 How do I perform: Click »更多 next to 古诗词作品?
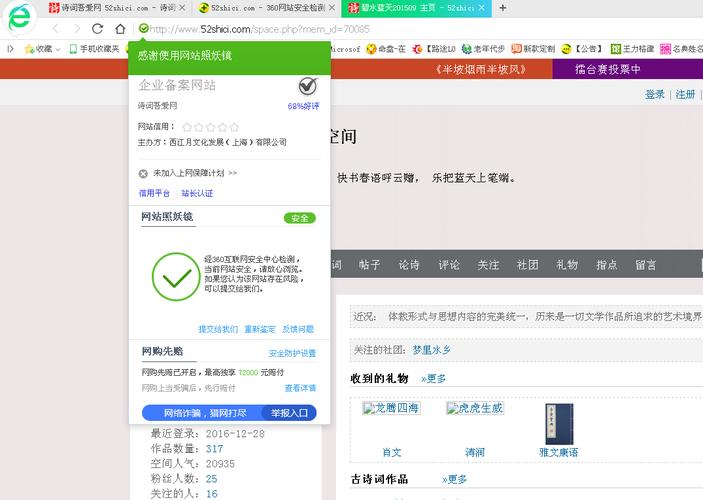pyautogui.click(x=454, y=479)
